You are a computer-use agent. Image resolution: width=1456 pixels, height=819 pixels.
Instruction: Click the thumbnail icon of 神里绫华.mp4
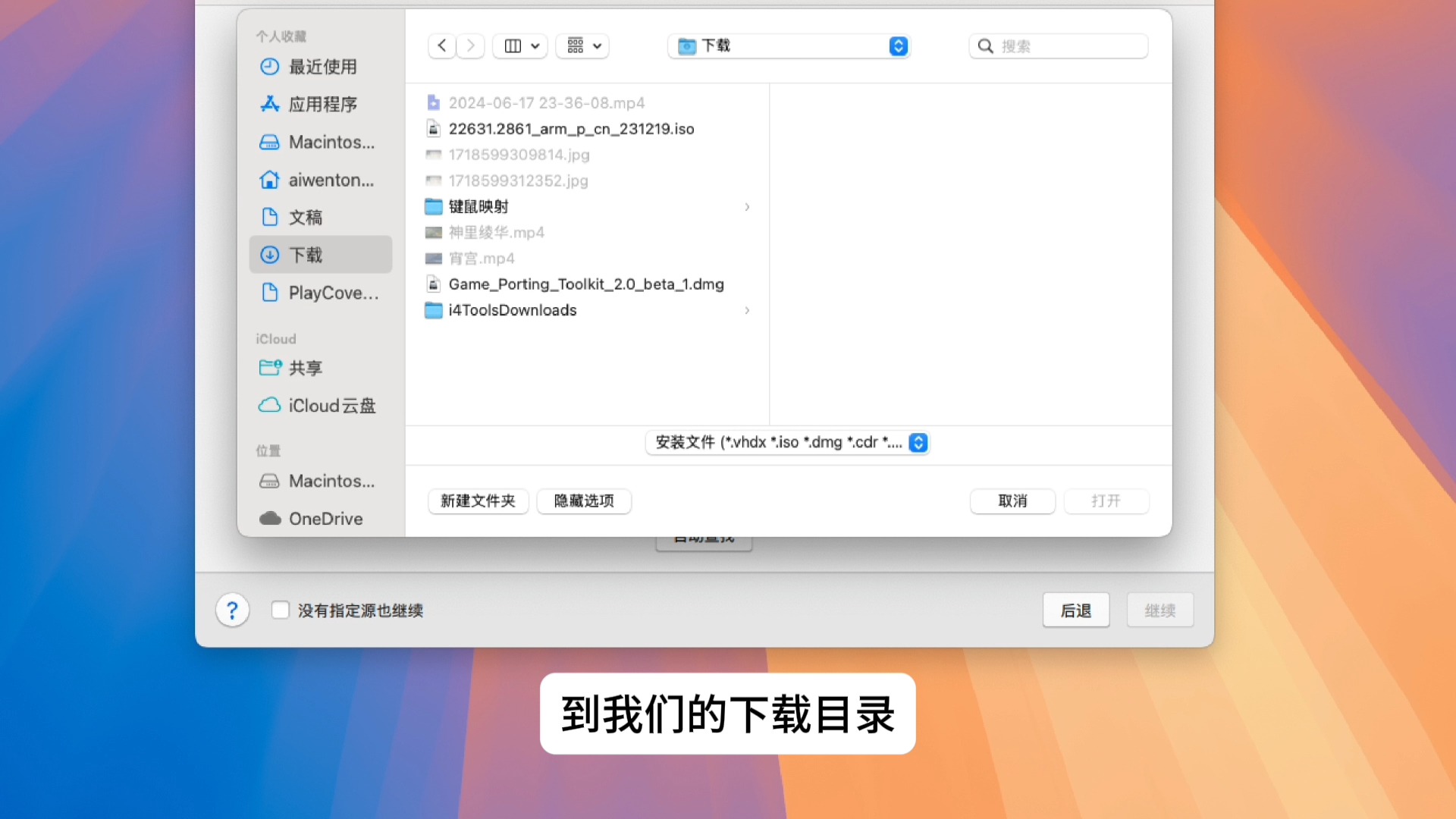pos(433,233)
